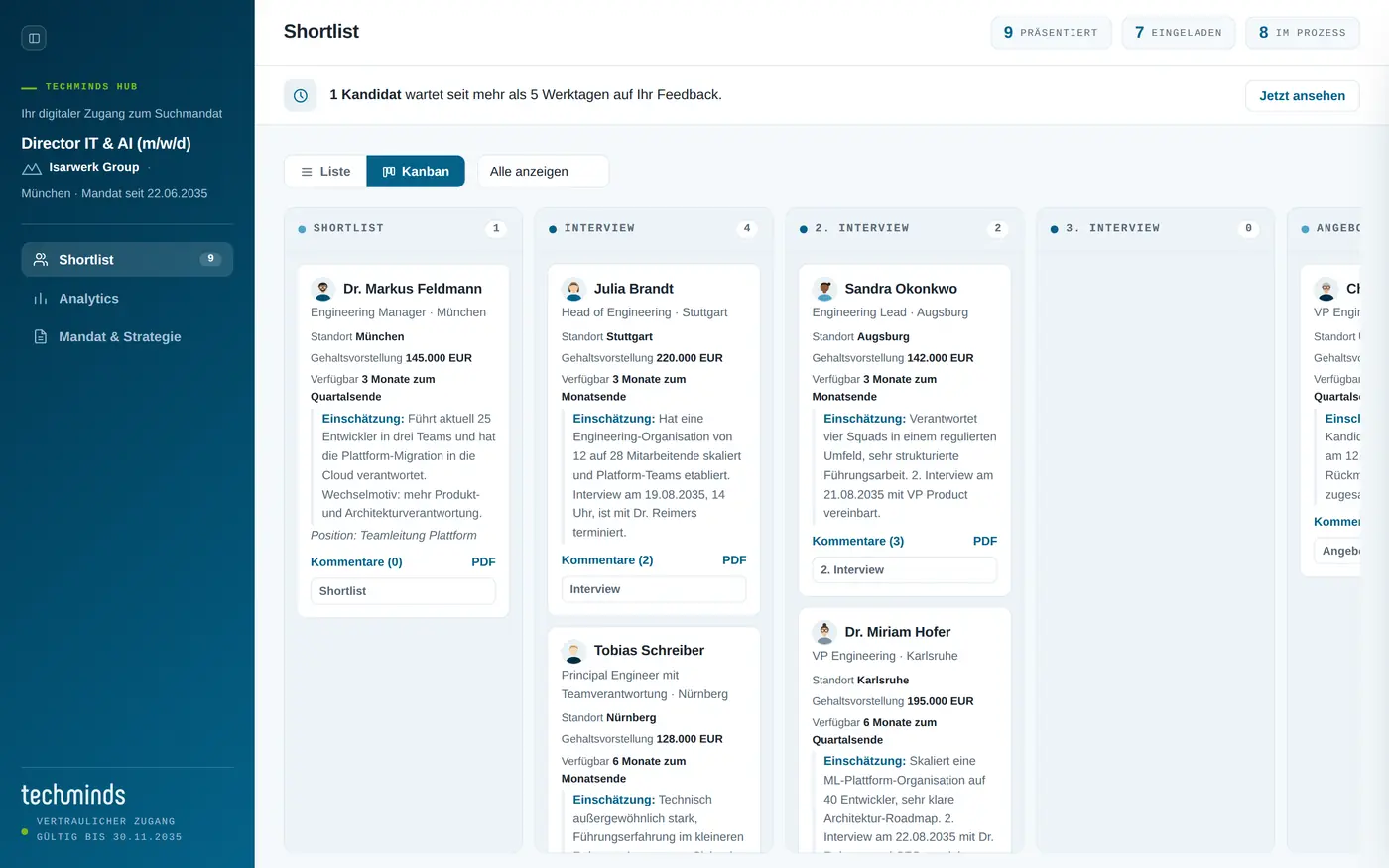Image resolution: width=1389 pixels, height=868 pixels.
Task: Click the '3. INTERVIEW' column header
Action: pyautogui.click(x=1112, y=229)
